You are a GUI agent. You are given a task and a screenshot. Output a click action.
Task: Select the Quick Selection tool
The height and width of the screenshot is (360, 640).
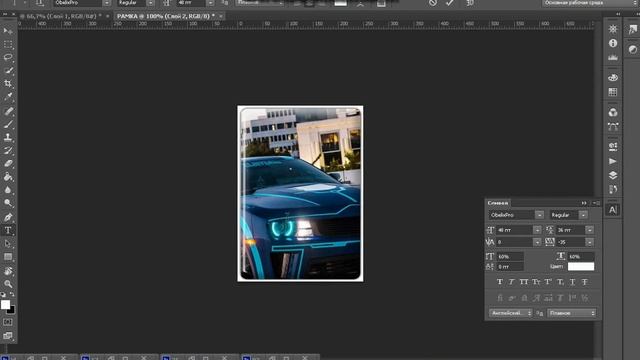pyautogui.click(x=8, y=71)
